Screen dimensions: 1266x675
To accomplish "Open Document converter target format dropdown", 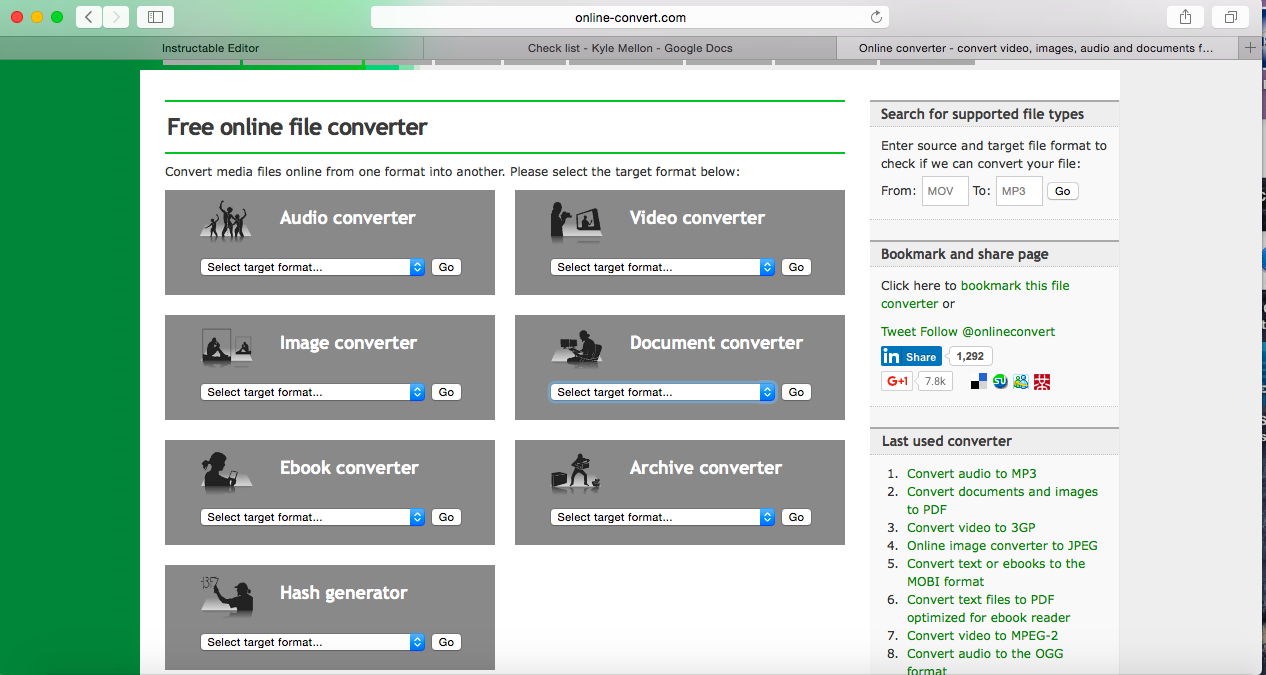I will pos(663,392).
